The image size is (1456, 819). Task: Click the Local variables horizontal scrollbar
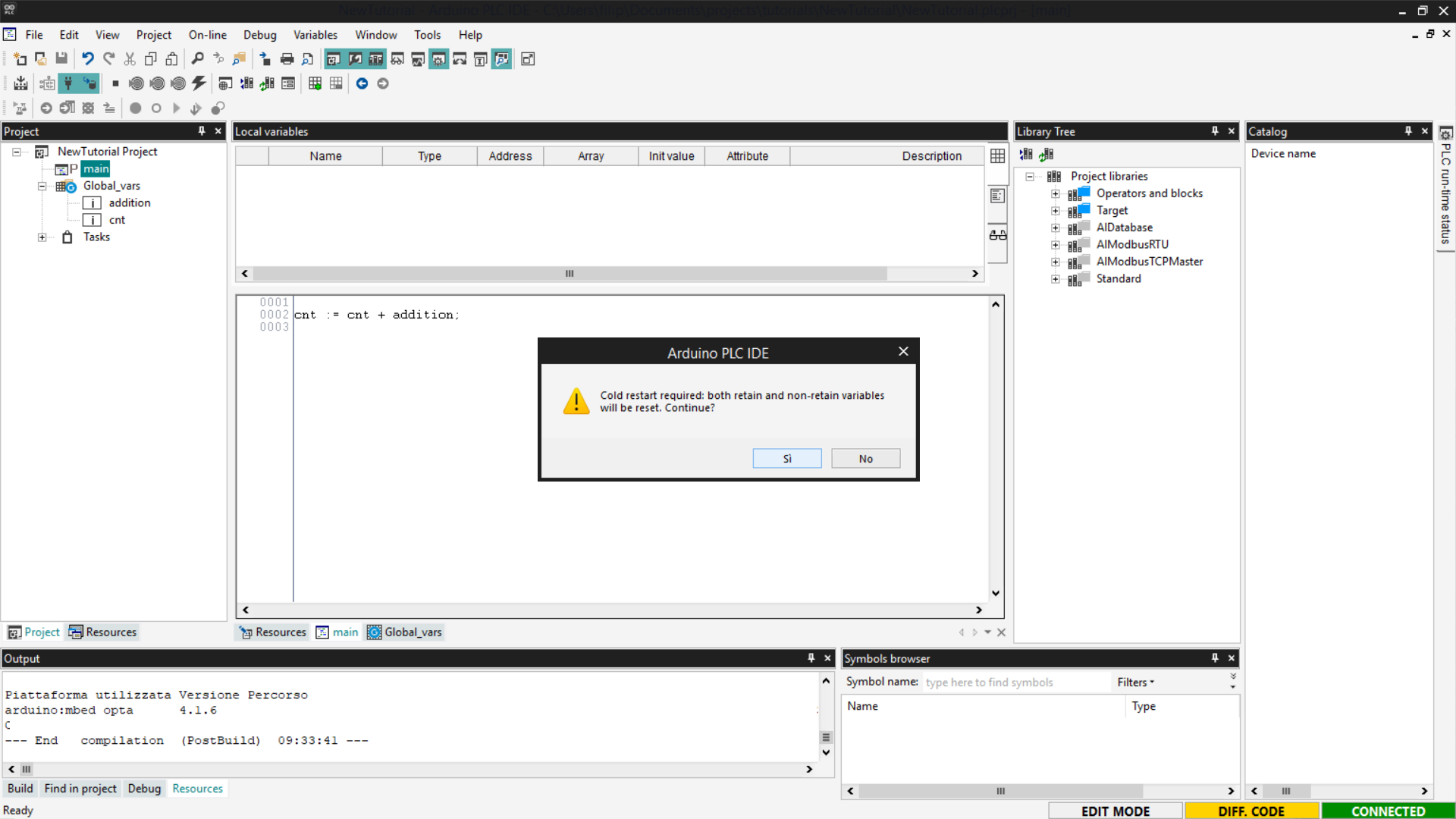pyautogui.click(x=569, y=274)
